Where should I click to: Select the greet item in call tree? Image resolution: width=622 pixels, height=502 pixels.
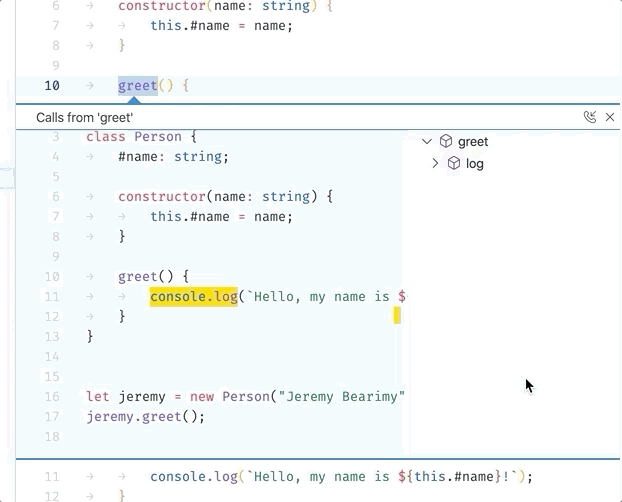click(x=473, y=142)
